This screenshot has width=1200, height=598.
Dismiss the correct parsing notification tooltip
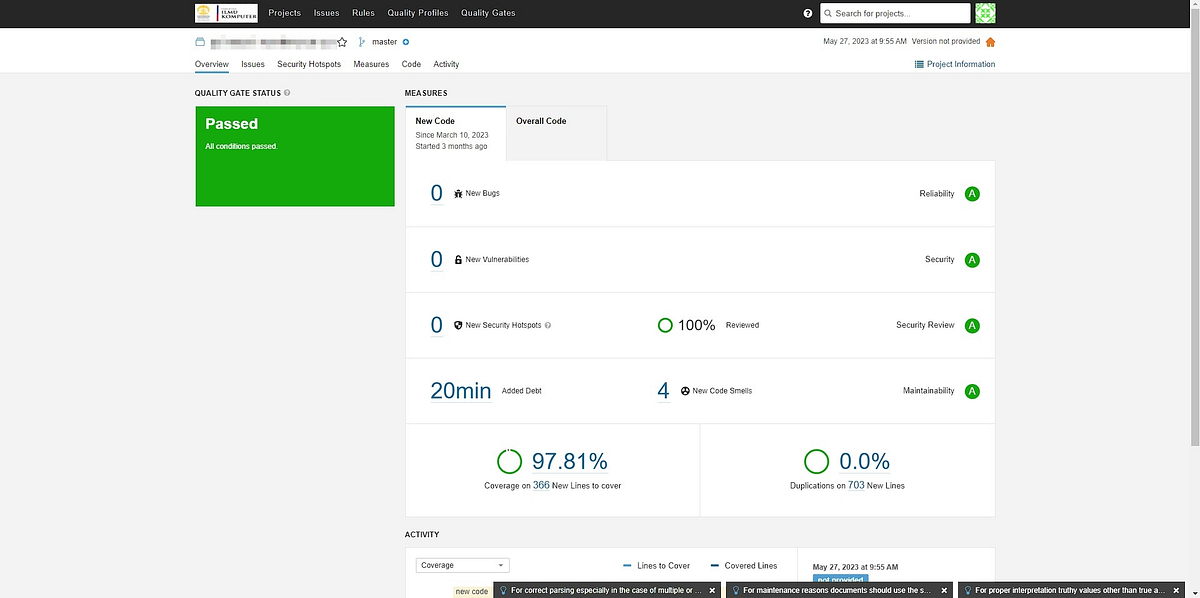coord(712,589)
